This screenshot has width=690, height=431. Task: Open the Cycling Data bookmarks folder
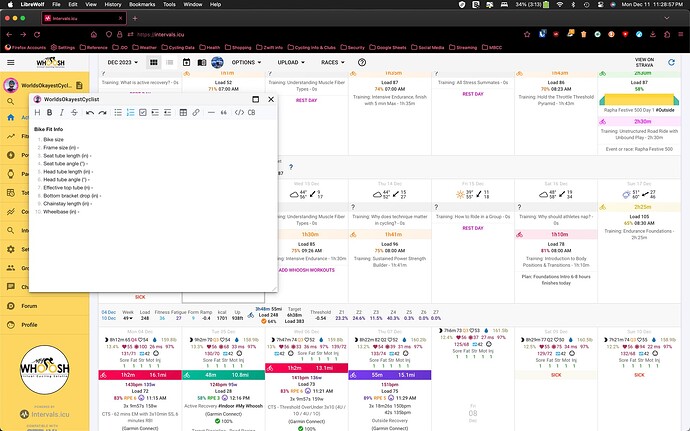pyautogui.click(x=178, y=48)
